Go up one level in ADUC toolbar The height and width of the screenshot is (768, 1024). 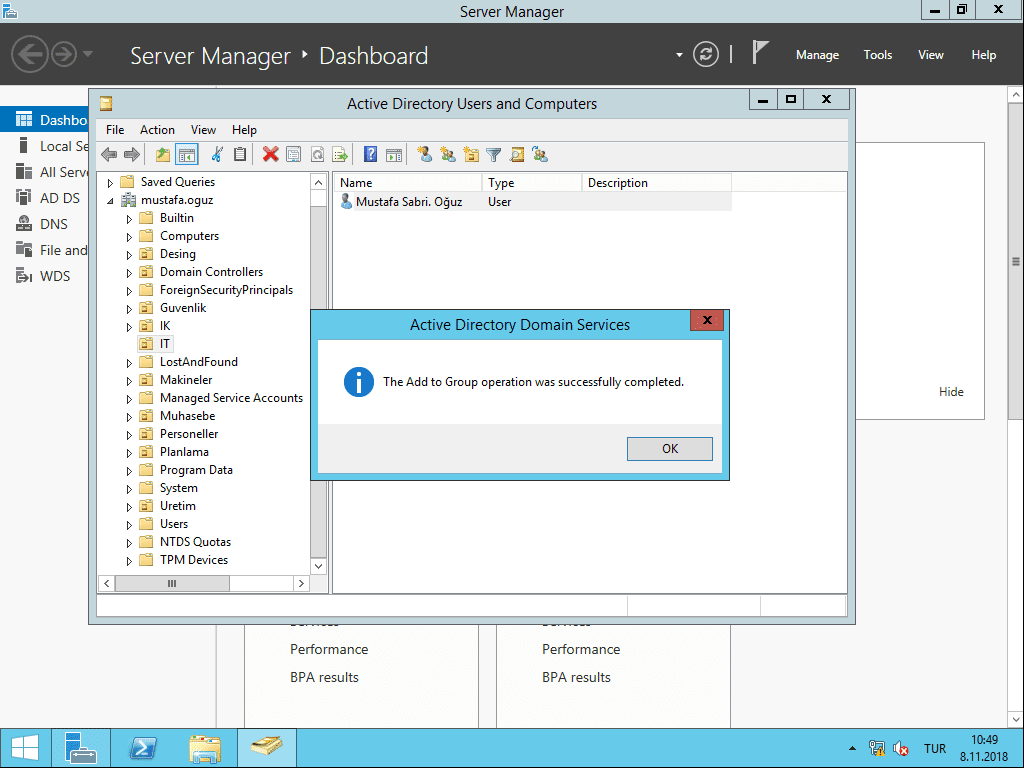point(163,155)
